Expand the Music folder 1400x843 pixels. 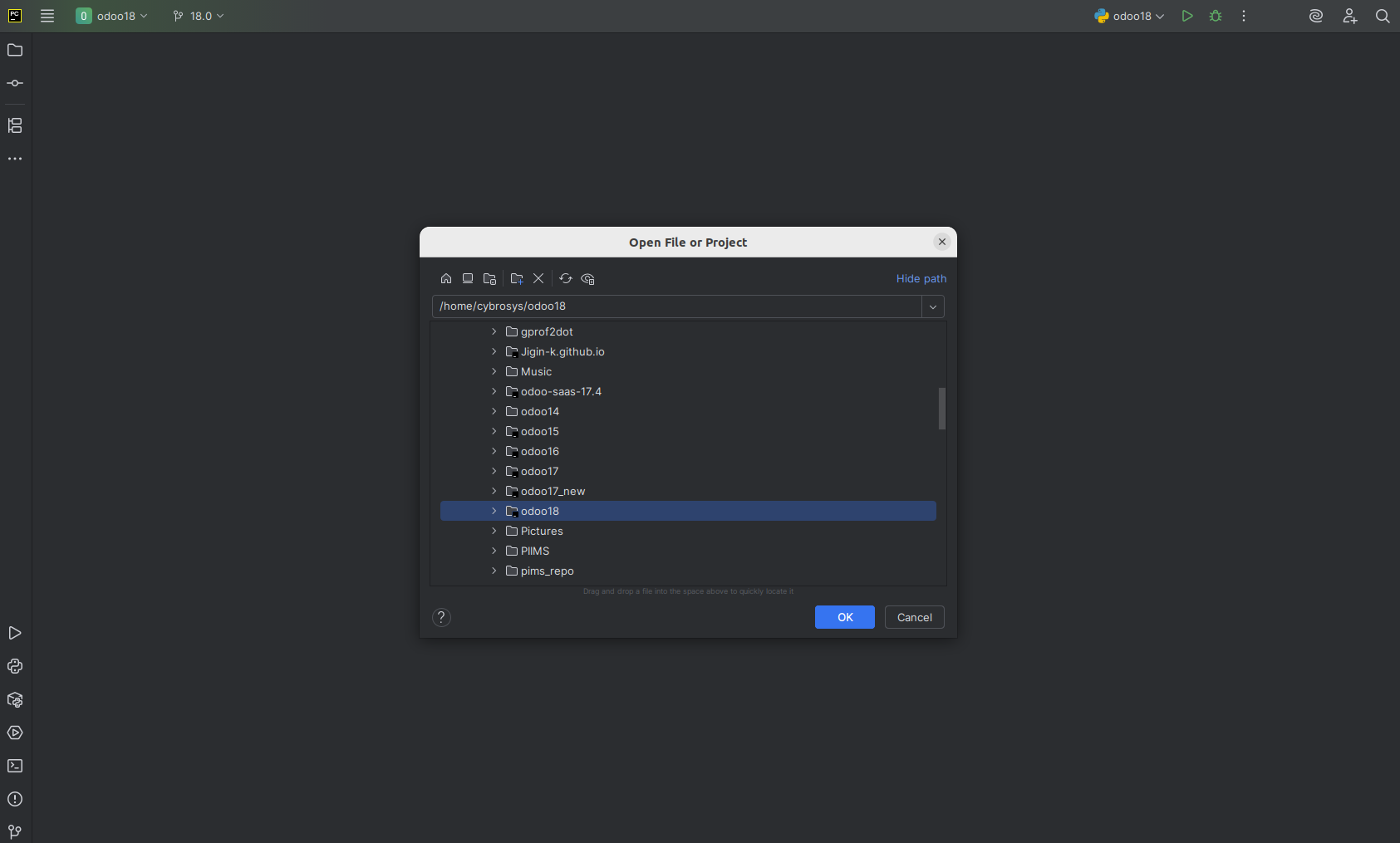click(494, 371)
